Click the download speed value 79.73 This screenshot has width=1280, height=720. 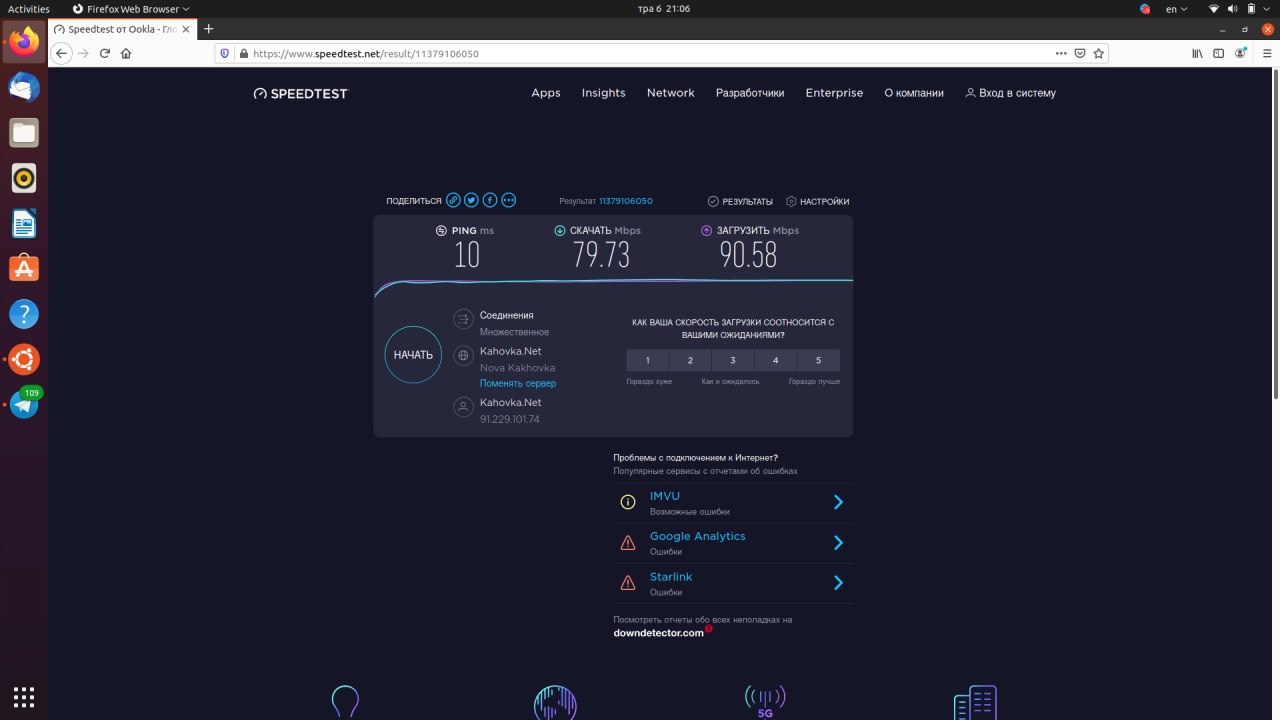[601, 255]
